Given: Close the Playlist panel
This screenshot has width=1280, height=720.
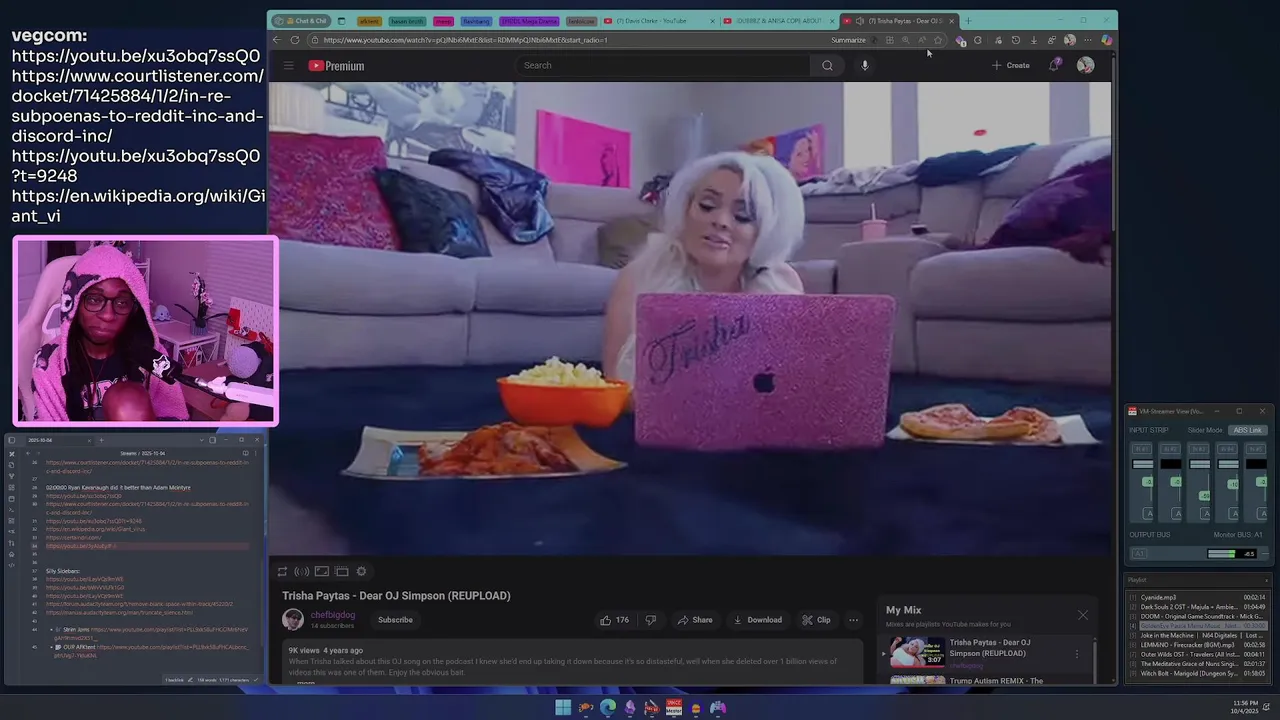Looking at the screenshot, I should [x=1265, y=580].
